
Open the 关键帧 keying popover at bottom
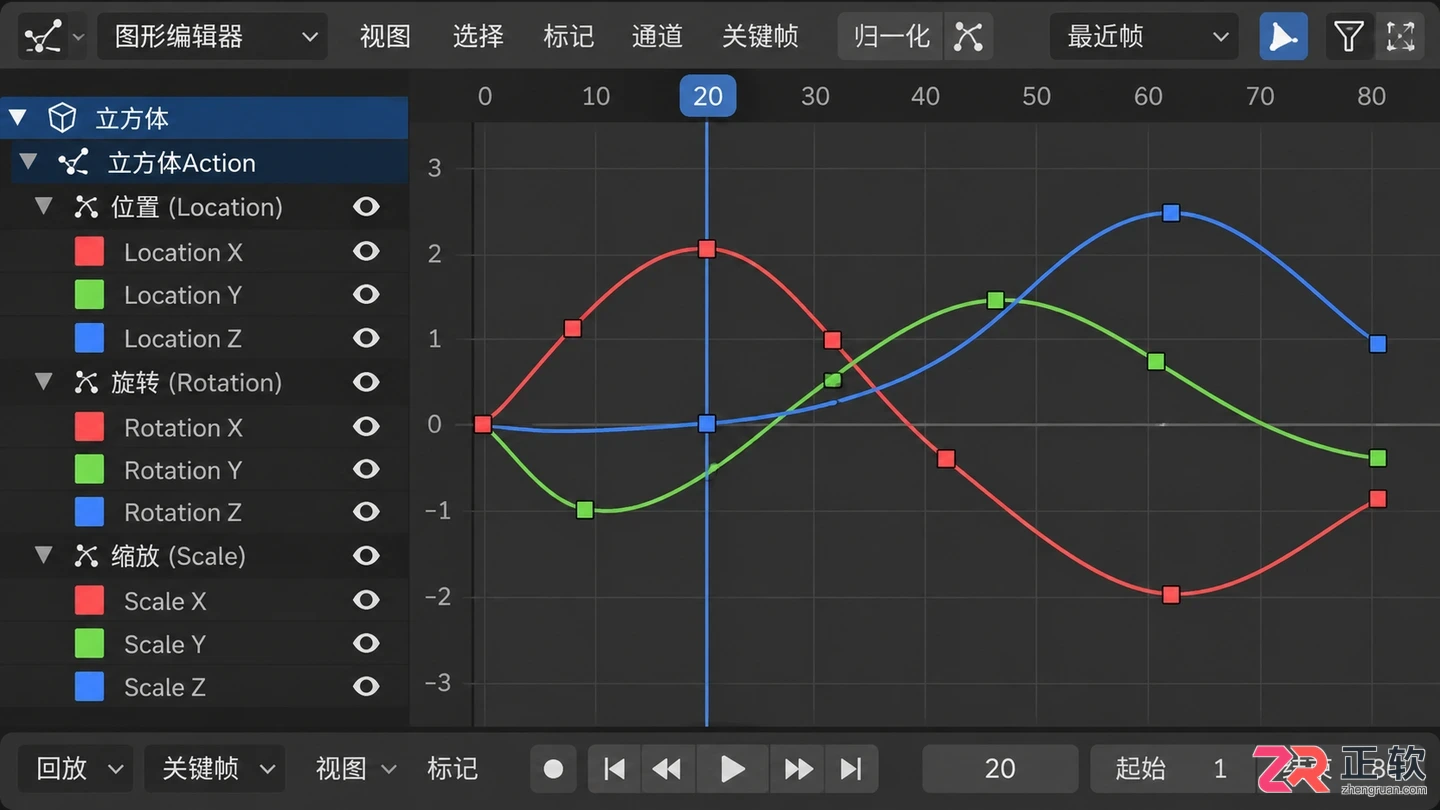coord(215,768)
